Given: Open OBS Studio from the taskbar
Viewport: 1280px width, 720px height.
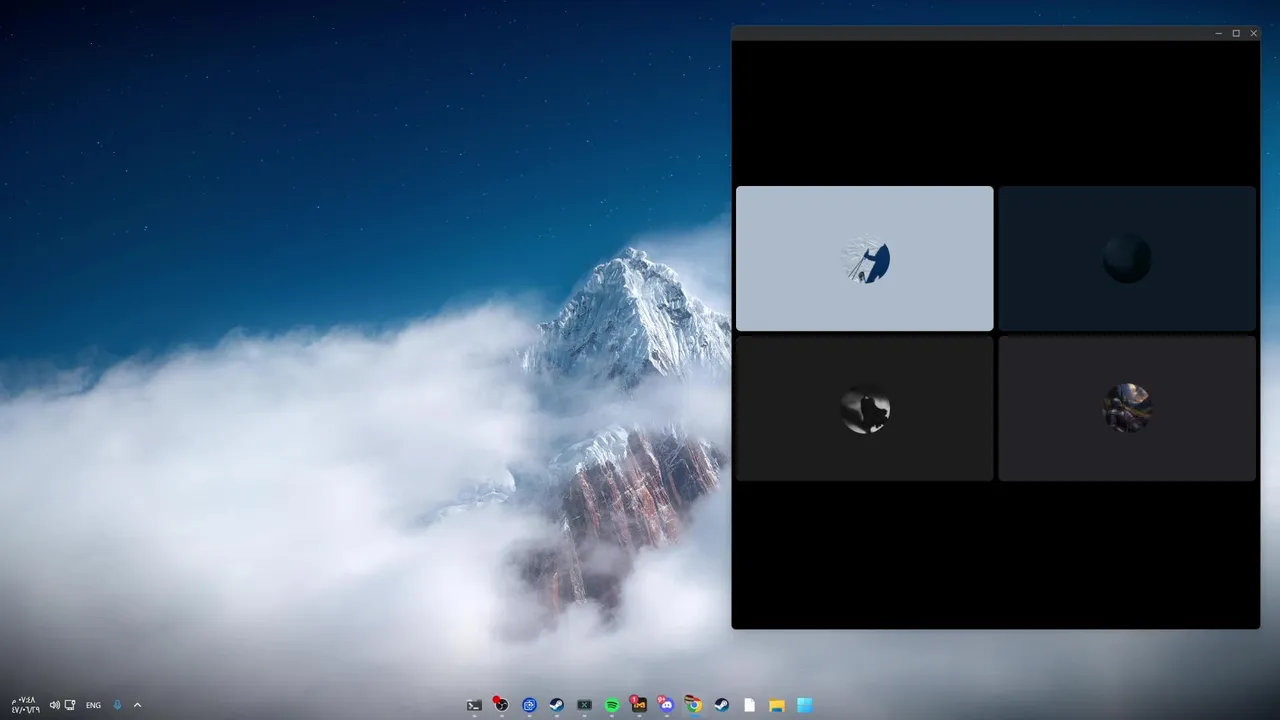Looking at the screenshot, I should [501, 705].
